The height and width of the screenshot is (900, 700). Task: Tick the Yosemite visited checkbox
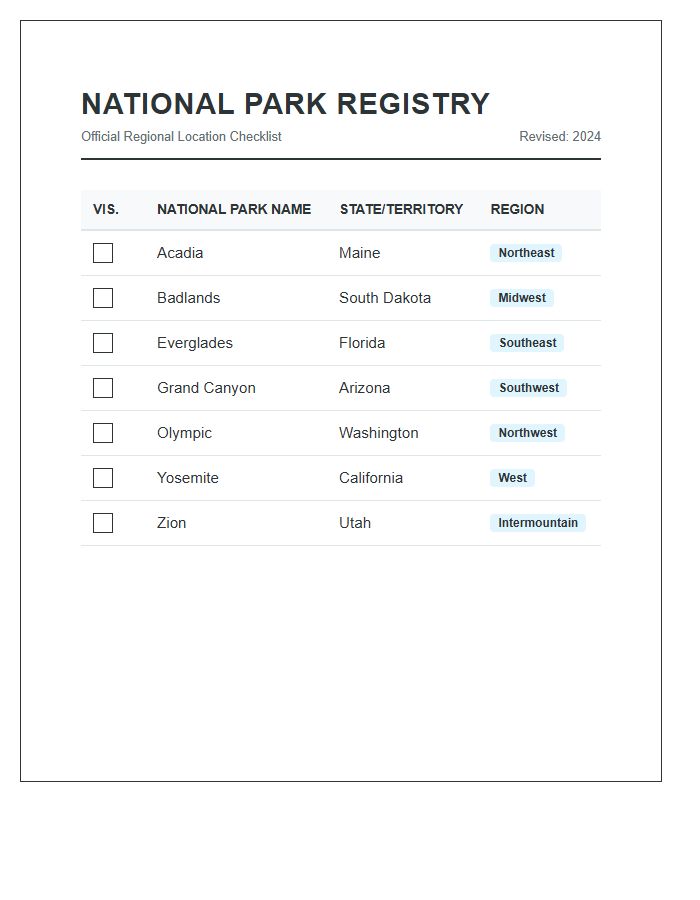pos(103,478)
